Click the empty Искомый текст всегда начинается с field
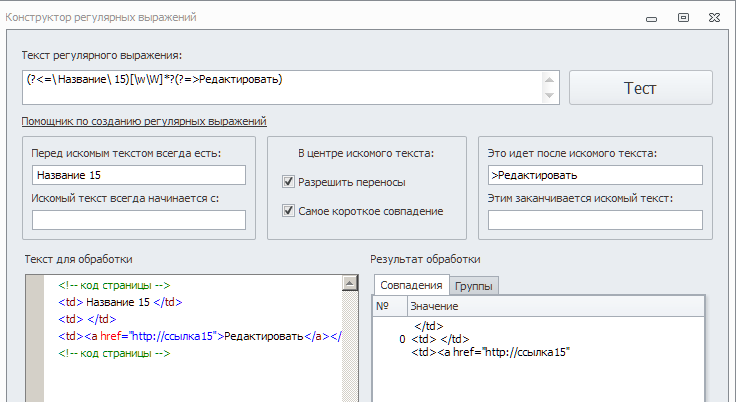This screenshot has width=736, height=402. click(138, 220)
